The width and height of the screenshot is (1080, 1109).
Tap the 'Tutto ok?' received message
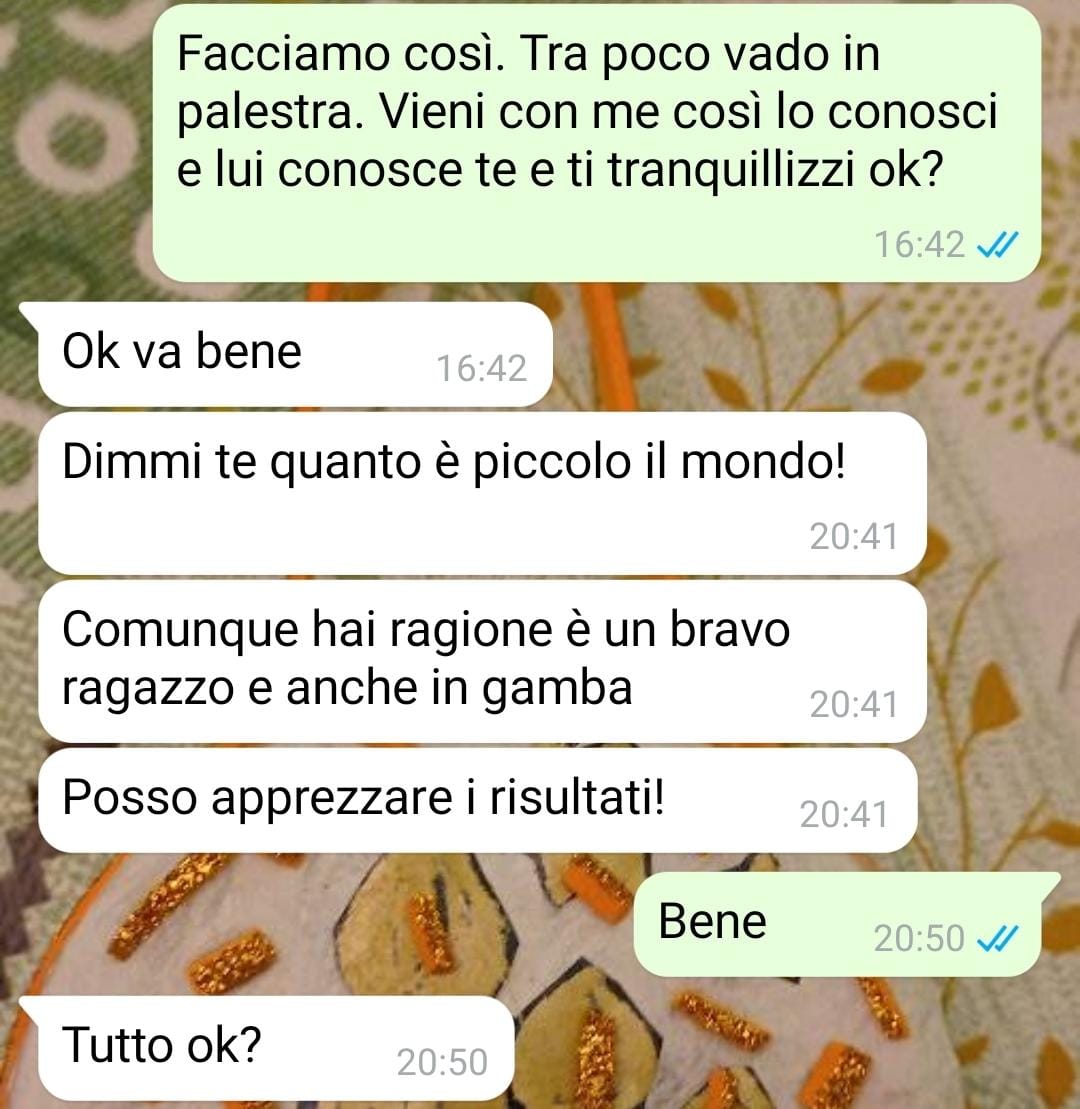tap(276, 1048)
